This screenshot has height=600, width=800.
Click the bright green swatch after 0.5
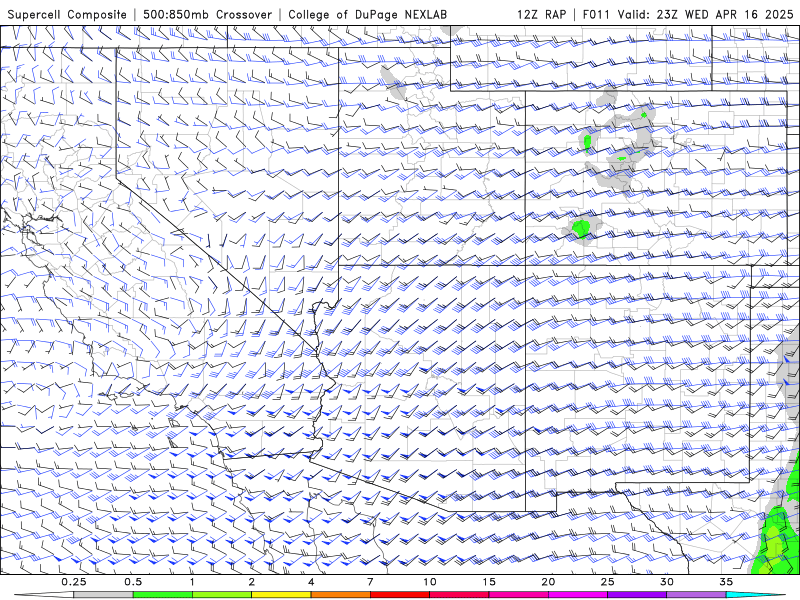[x=162, y=595]
